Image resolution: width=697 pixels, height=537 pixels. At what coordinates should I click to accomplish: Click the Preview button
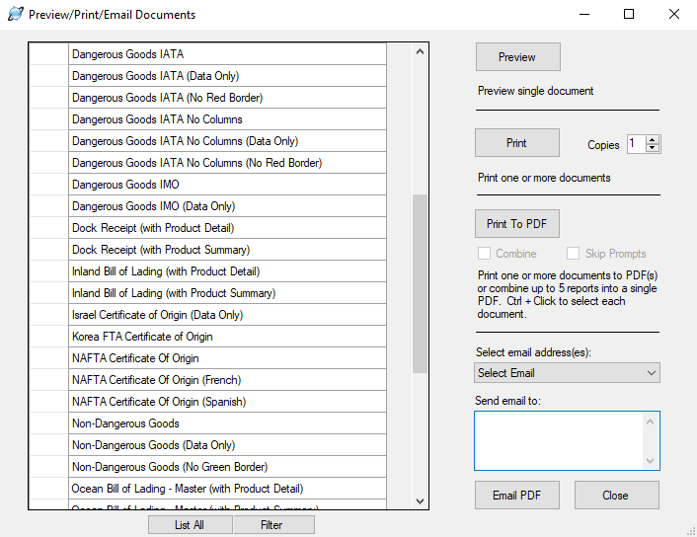[x=518, y=57]
